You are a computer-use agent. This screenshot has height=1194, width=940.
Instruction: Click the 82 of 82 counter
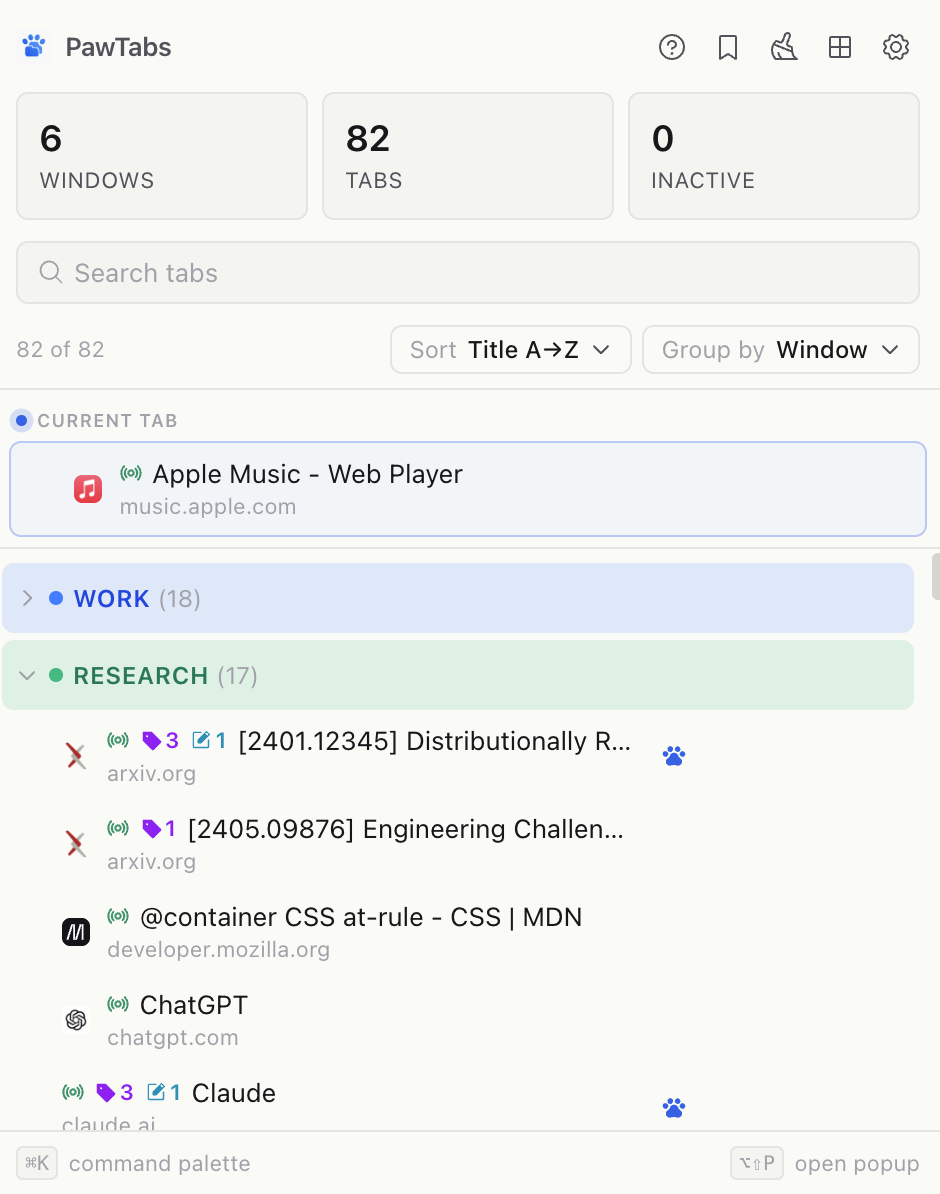pos(60,350)
